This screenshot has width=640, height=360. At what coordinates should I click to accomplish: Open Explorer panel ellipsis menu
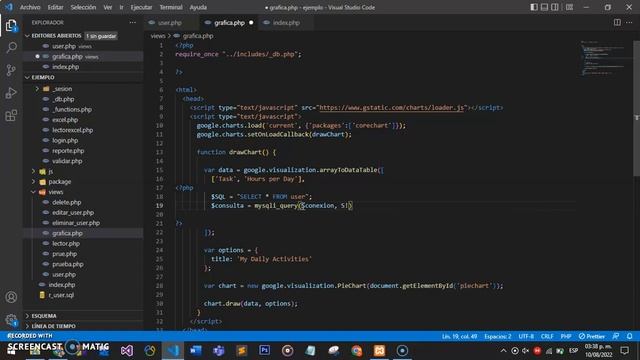point(133,22)
